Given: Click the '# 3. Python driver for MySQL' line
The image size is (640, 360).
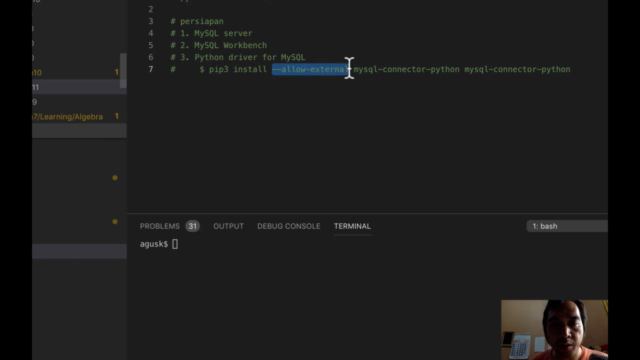Looking at the screenshot, I should (x=238, y=58).
